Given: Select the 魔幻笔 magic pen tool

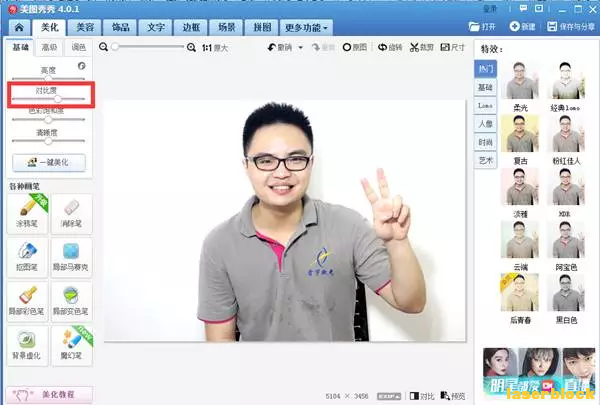Looking at the screenshot, I should [72, 346].
